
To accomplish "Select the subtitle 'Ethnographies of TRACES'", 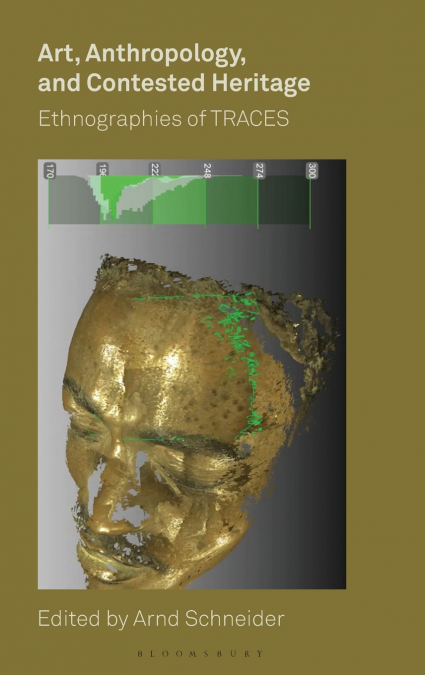I will click(x=163, y=118).
